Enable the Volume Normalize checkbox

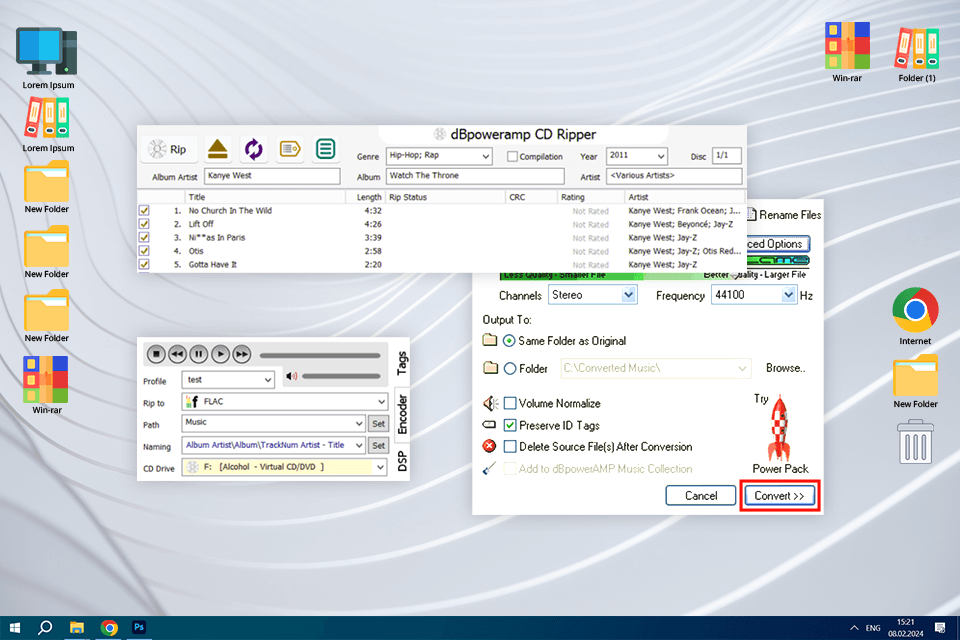coord(510,403)
